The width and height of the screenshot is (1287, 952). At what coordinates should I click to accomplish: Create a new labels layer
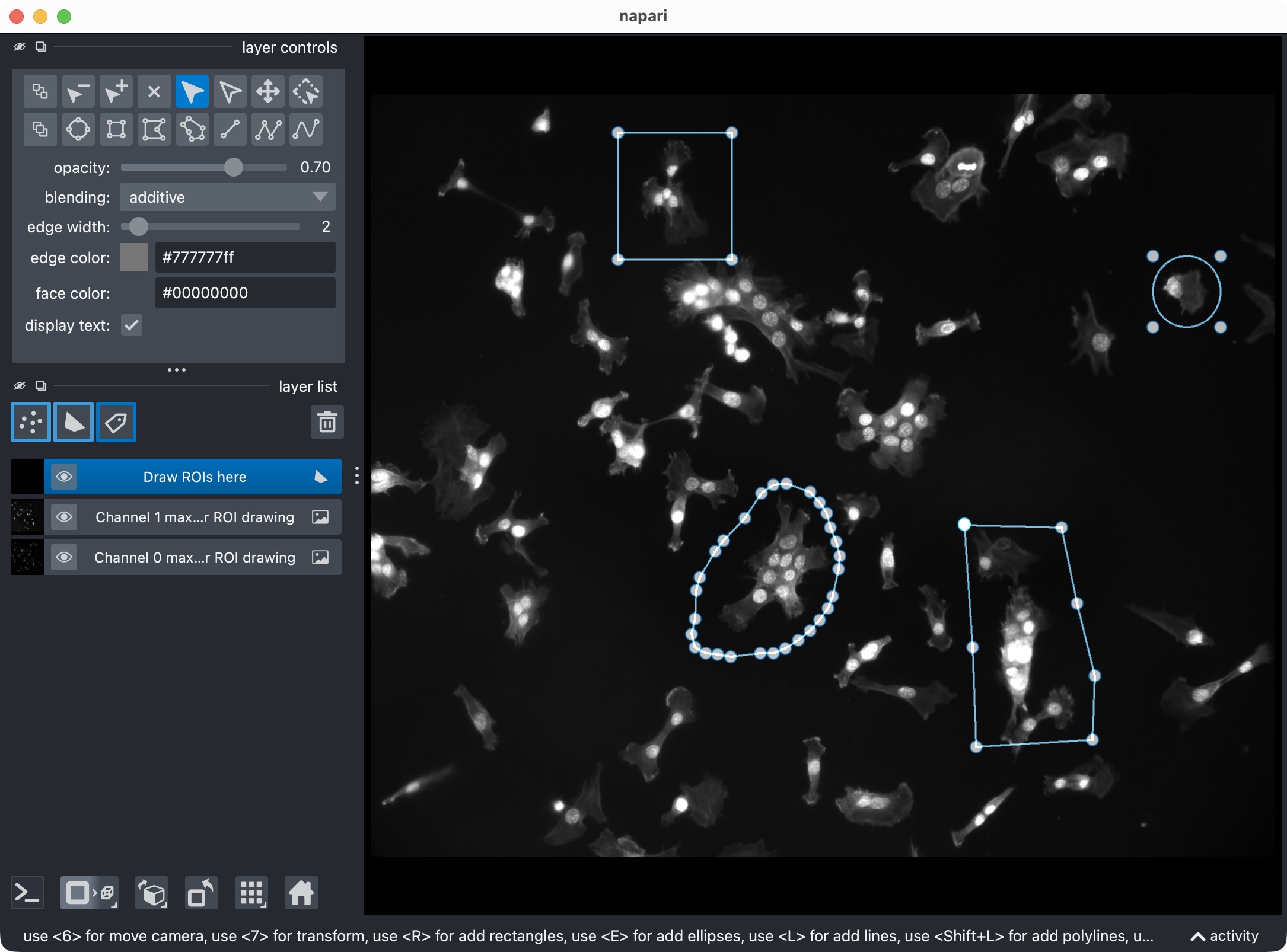tap(116, 422)
